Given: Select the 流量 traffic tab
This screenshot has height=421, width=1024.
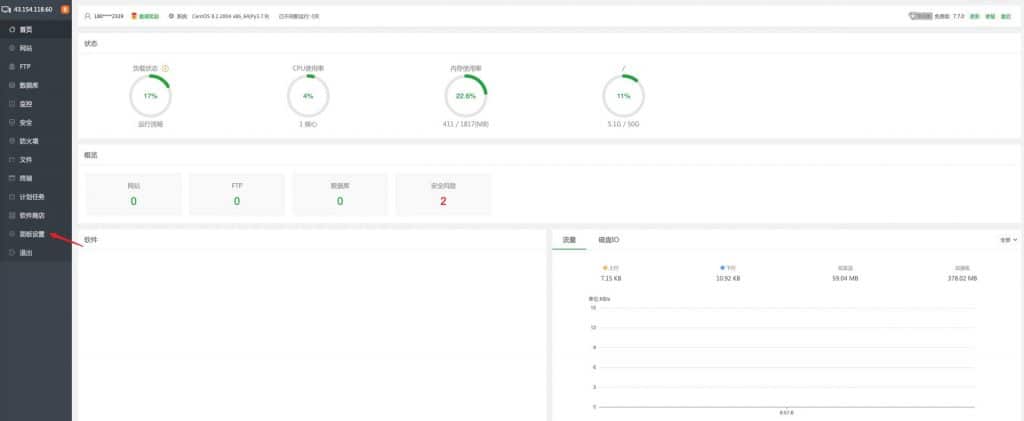Looking at the screenshot, I should [x=569, y=240].
